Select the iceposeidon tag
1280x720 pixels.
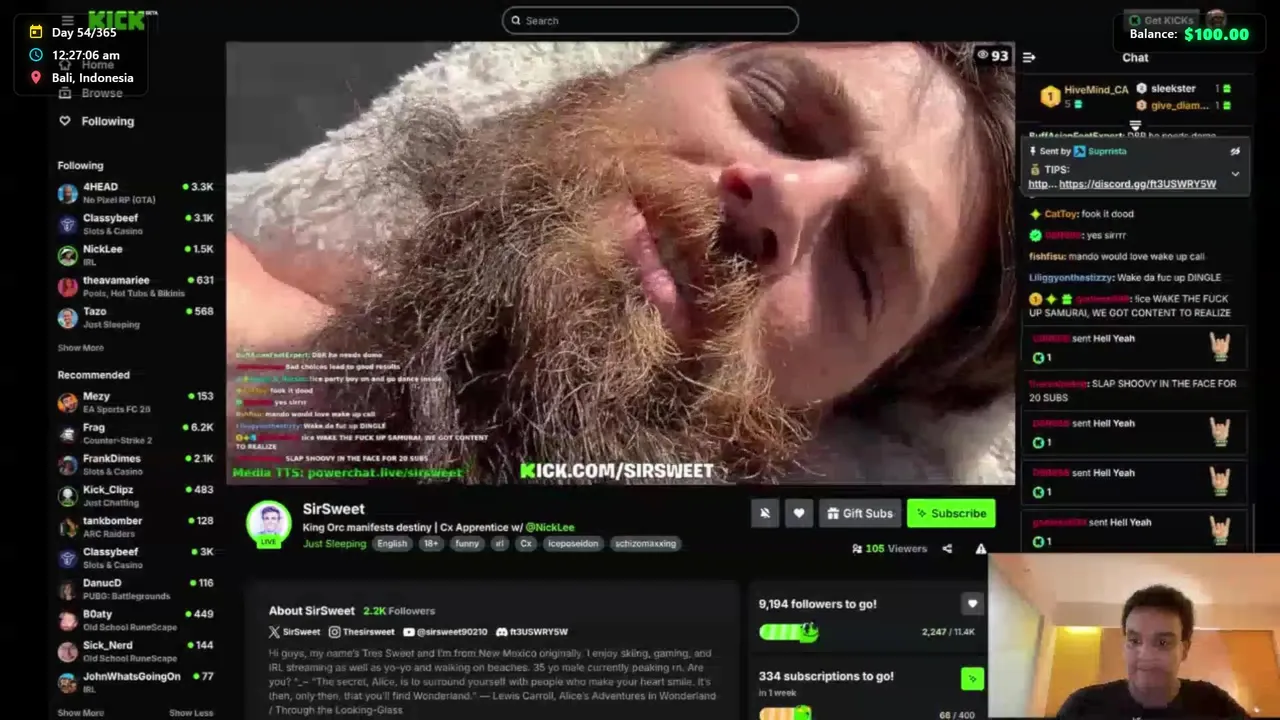(572, 544)
